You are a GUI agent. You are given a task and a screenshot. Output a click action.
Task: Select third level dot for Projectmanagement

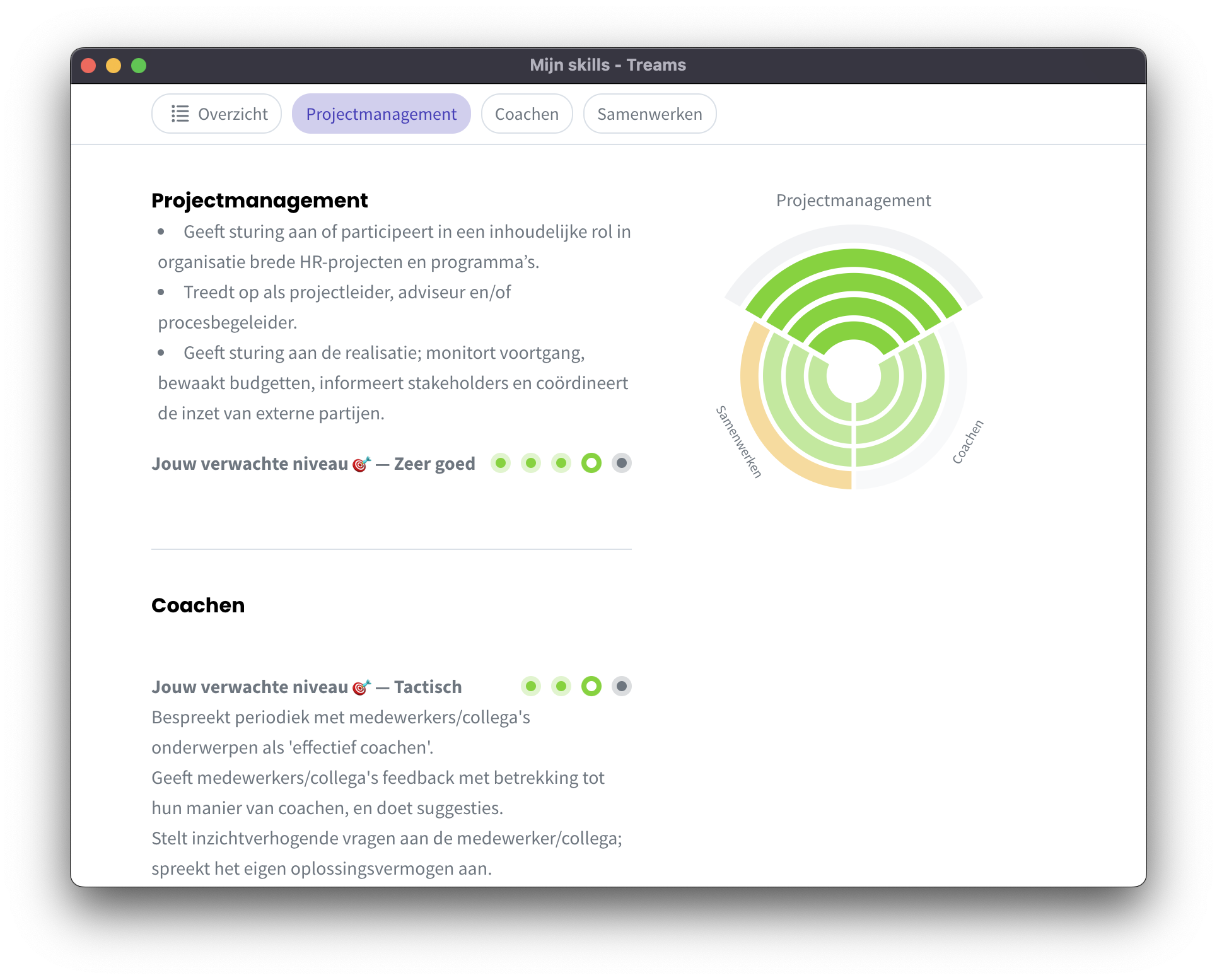point(561,464)
